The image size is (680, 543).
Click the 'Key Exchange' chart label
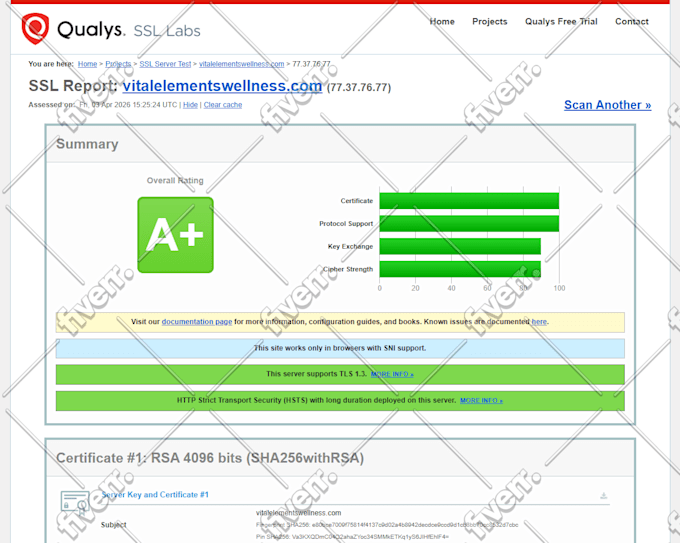tap(350, 246)
